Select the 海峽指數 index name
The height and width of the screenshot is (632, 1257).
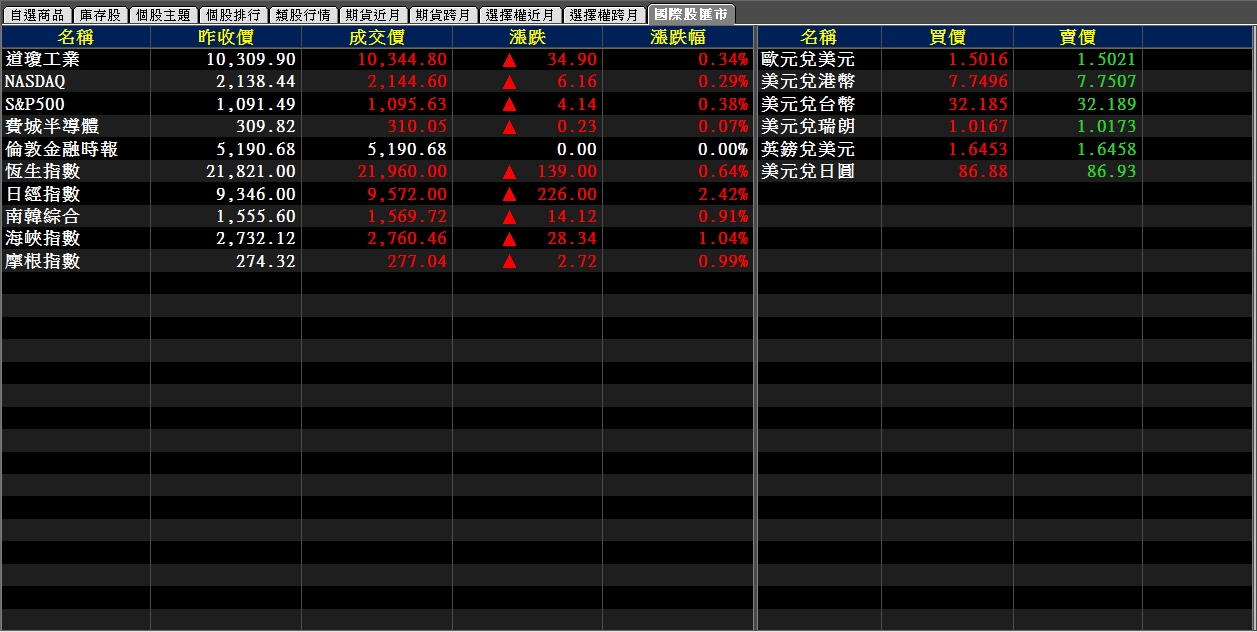[x=42, y=238]
